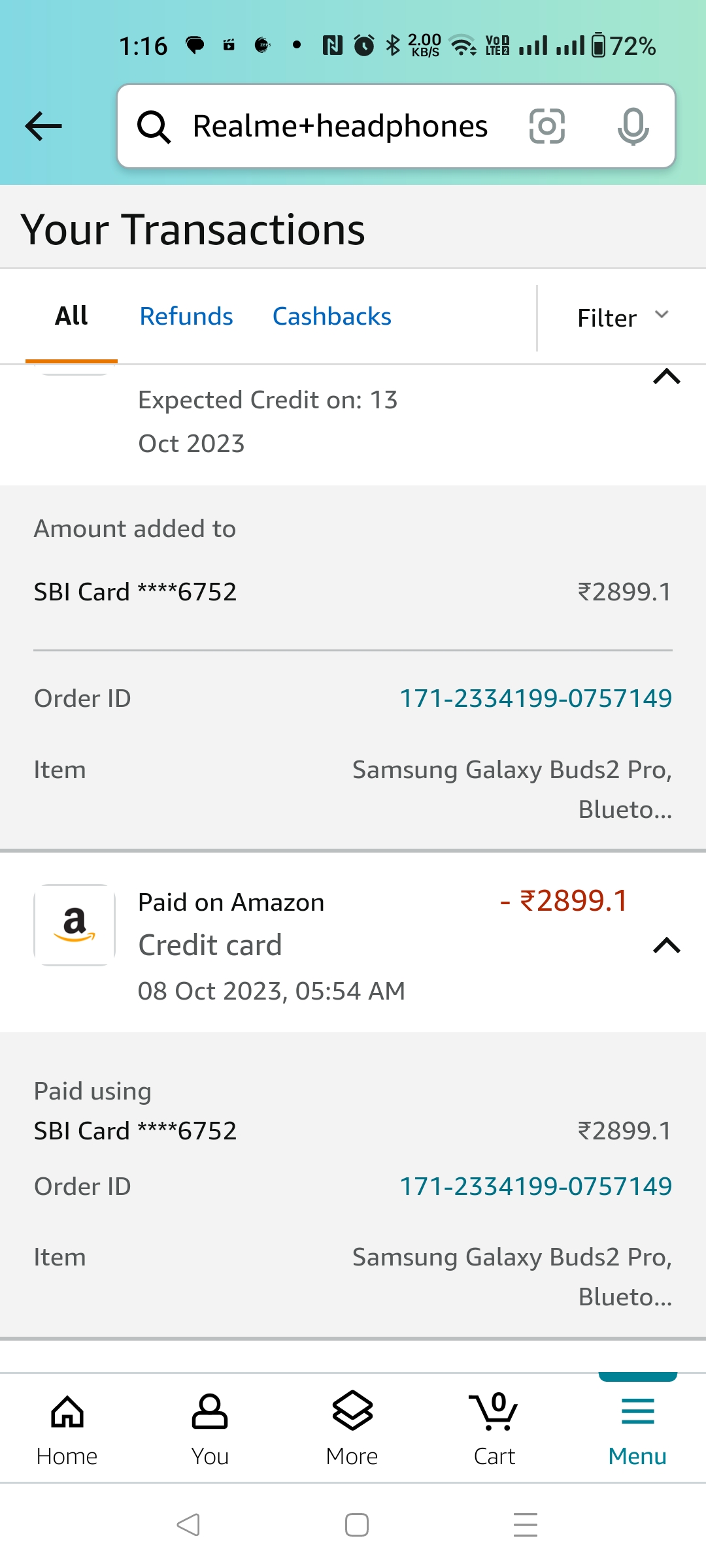The width and height of the screenshot is (706, 1568).
Task: Collapse the Paid on Amazon transaction
Action: point(667,945)
